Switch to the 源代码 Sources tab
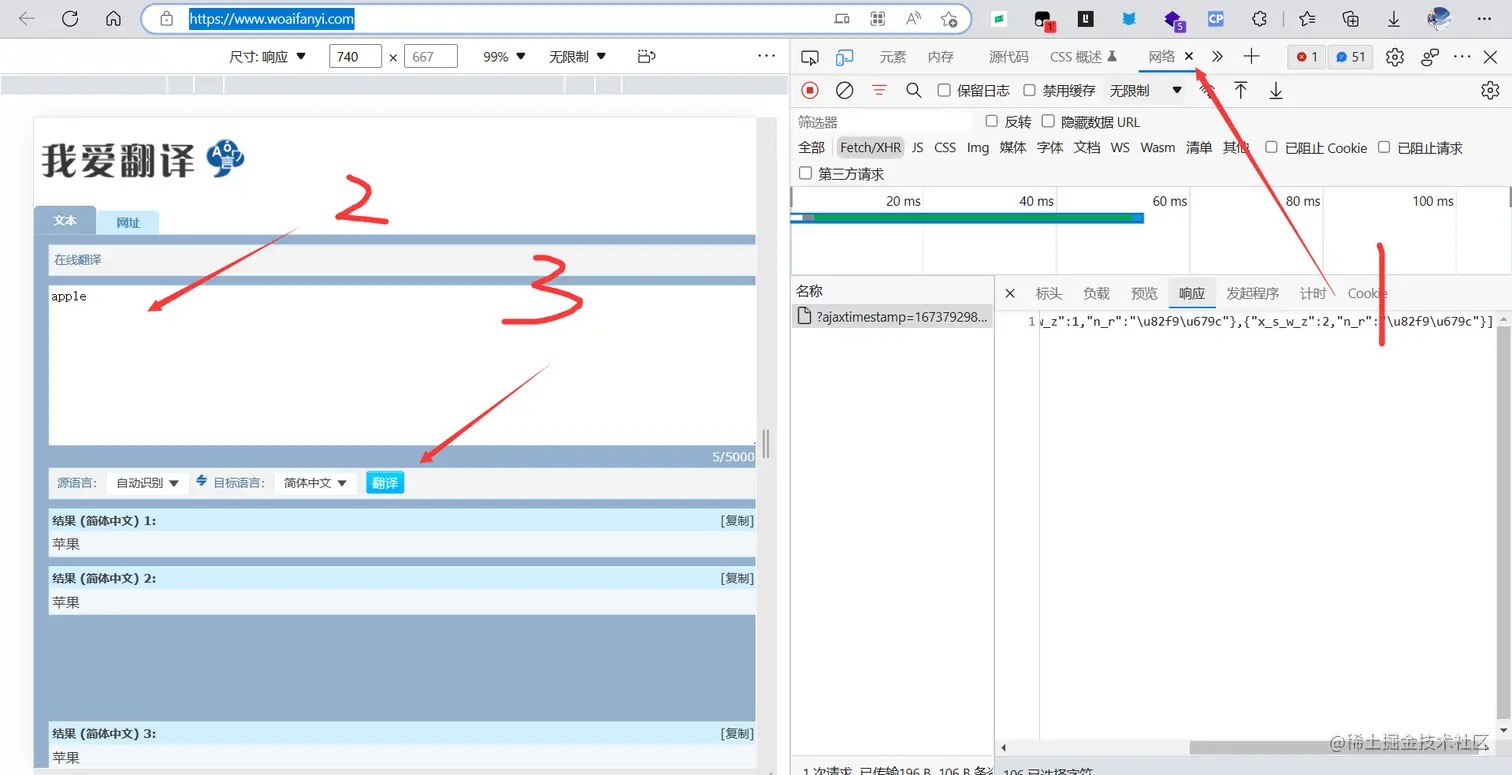Image resolution: width=1512 pixels, height=775 pixels. point(1008,57)
